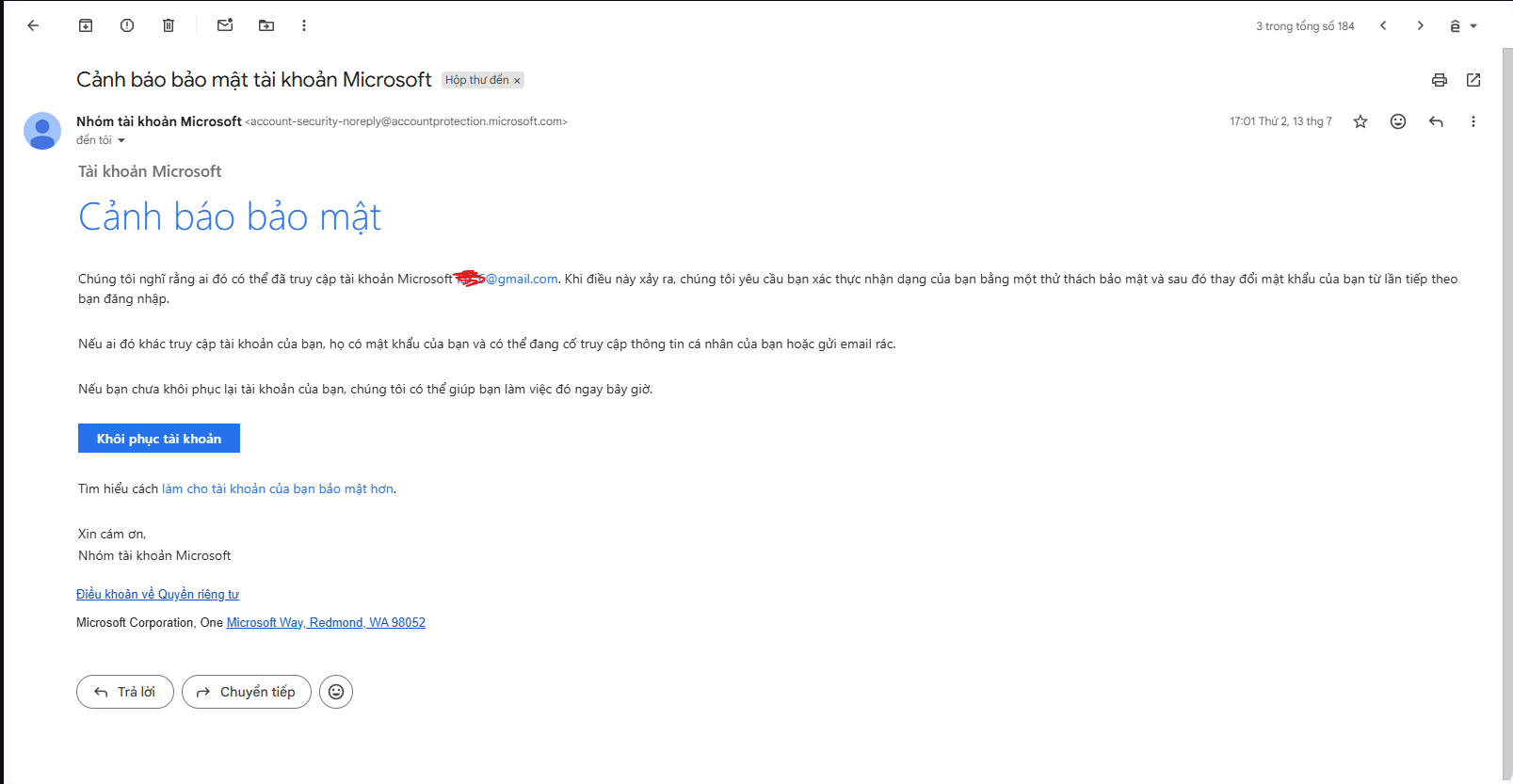Add emoji reaction in the message header
1513x784 pixels.
click(x=1398, y=121)
